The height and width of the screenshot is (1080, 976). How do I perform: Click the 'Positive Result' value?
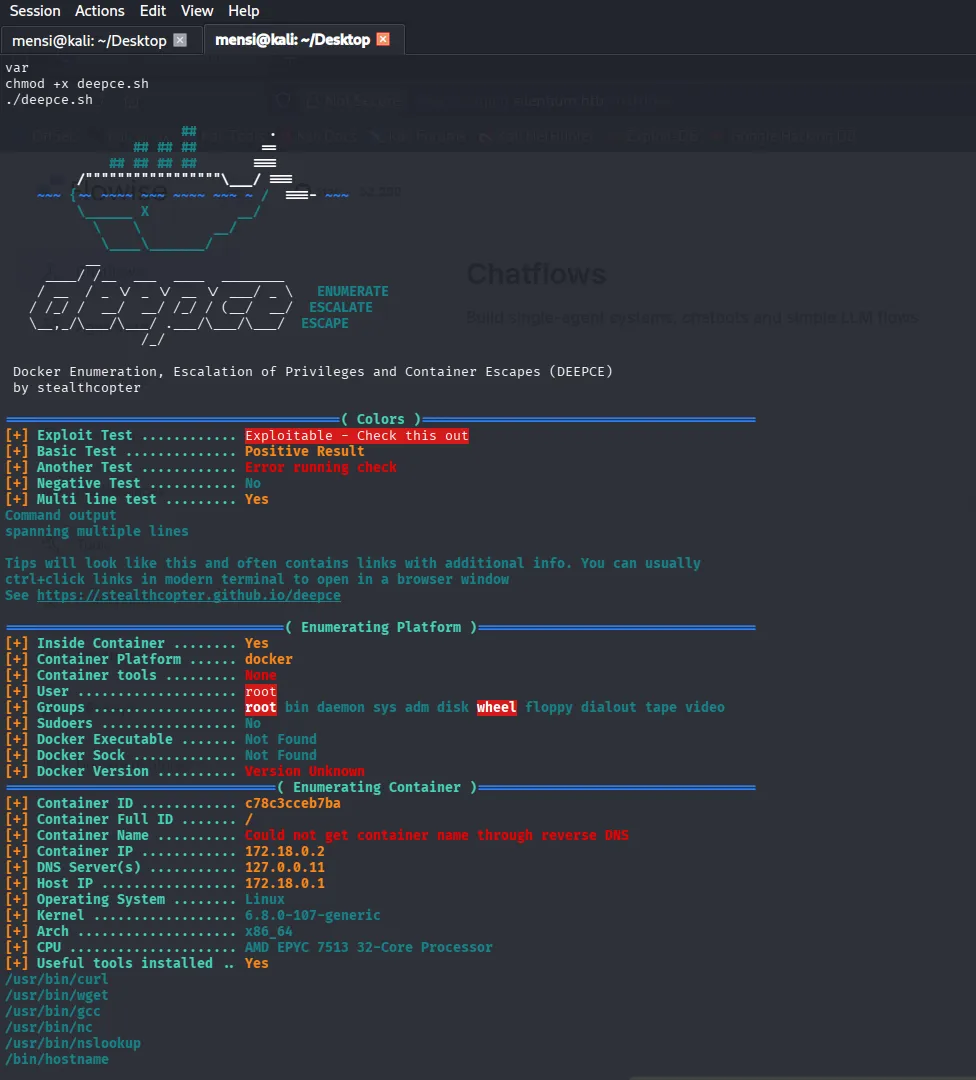[x=304, y=451]
